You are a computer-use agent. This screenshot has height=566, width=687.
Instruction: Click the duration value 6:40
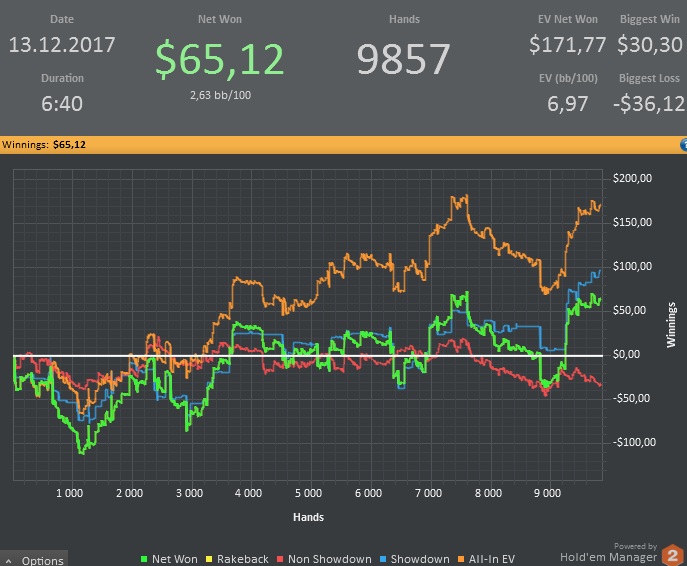pos(62,104)
